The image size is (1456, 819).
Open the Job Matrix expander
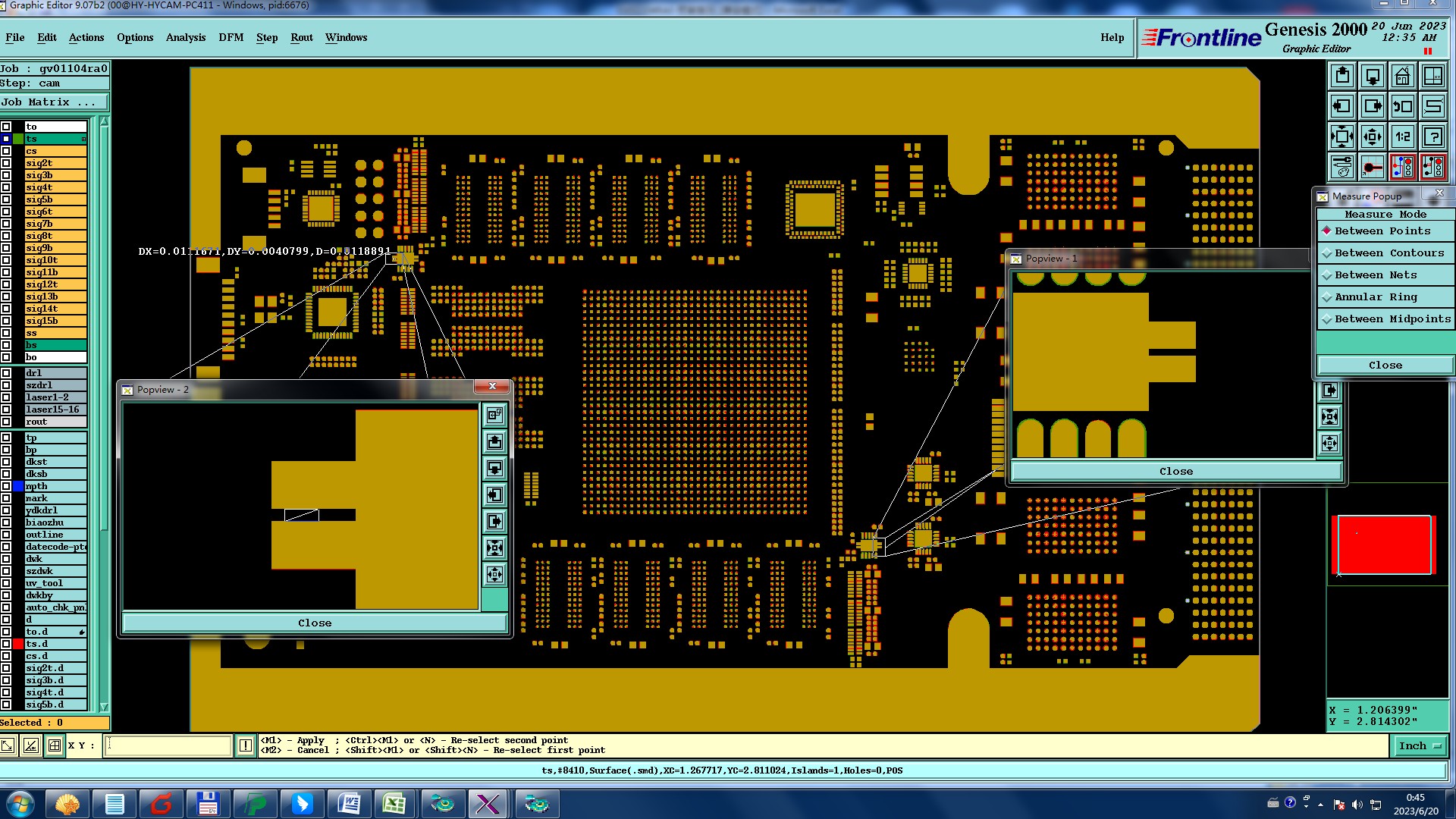coord(53,102)
